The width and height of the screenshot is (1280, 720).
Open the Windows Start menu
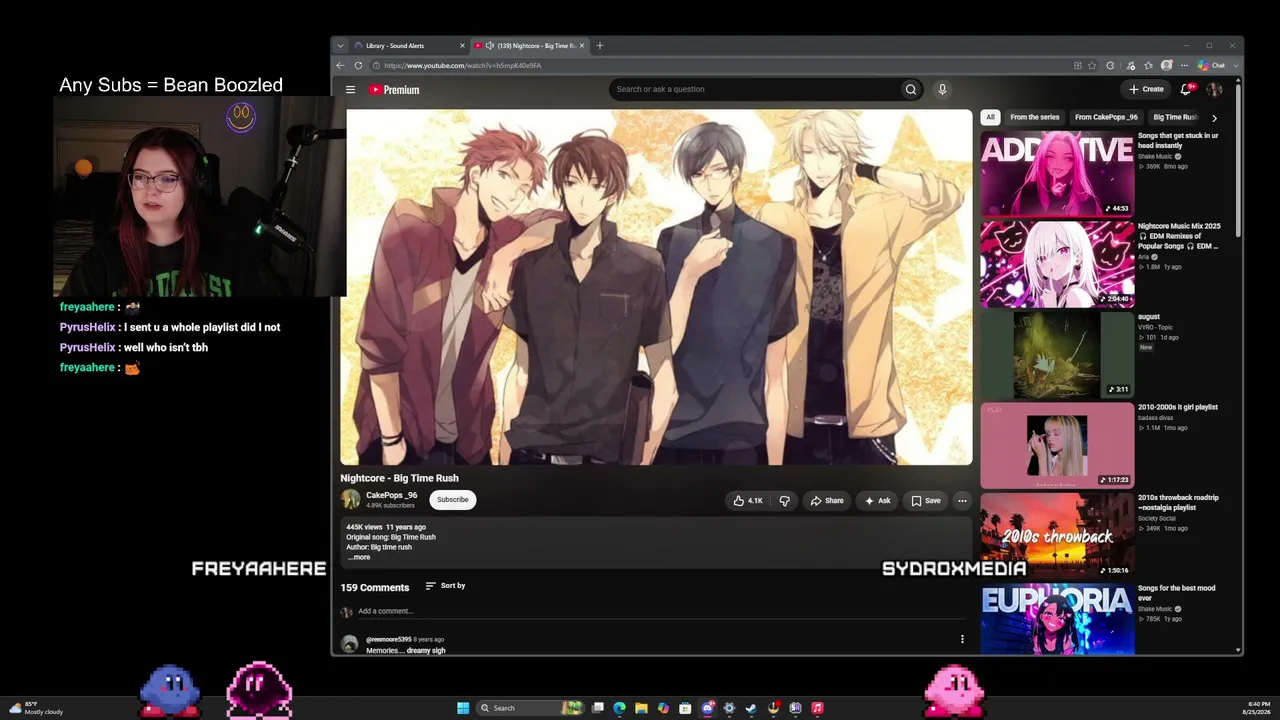(463, 708)
